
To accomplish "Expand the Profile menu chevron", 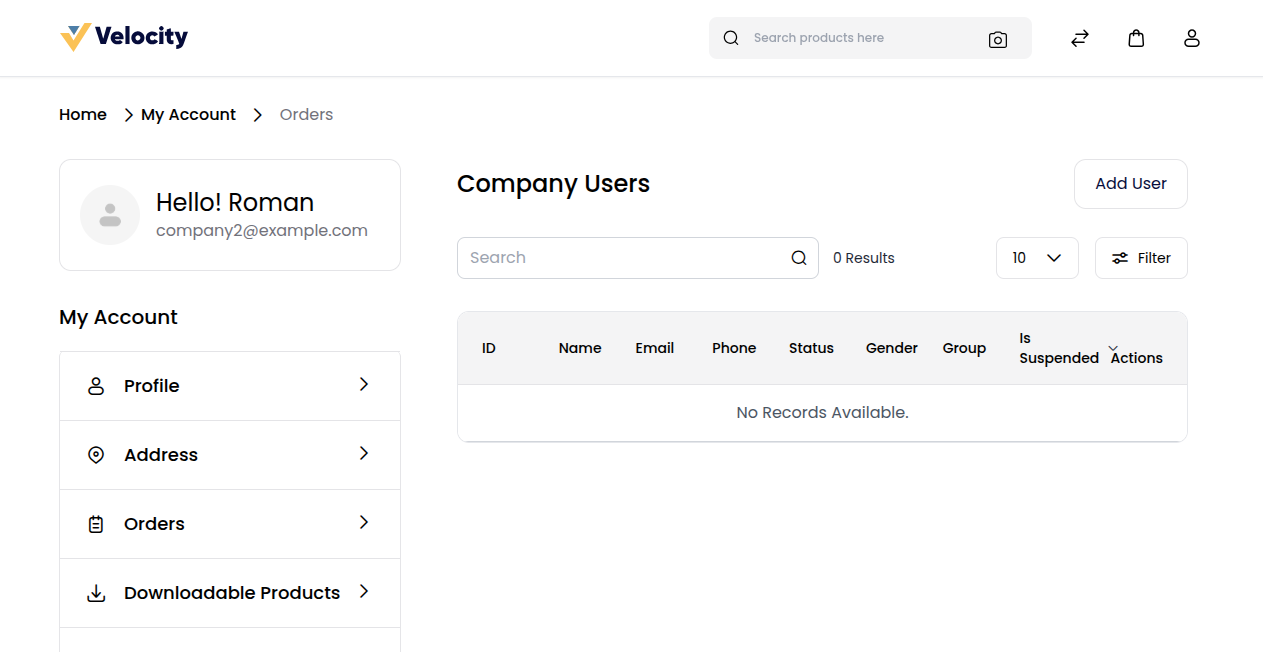I will 364,385.
